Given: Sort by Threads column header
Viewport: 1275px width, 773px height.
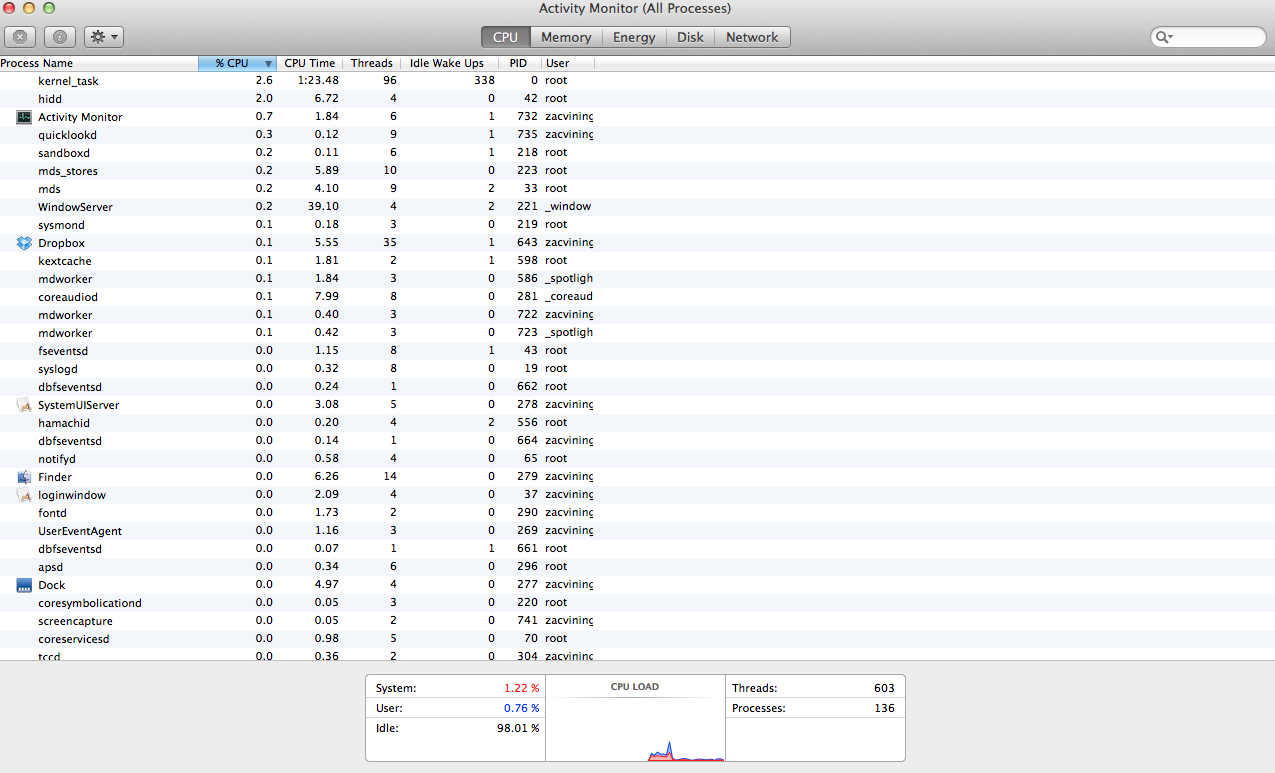Looking at the screenshot, I should 372,63.
